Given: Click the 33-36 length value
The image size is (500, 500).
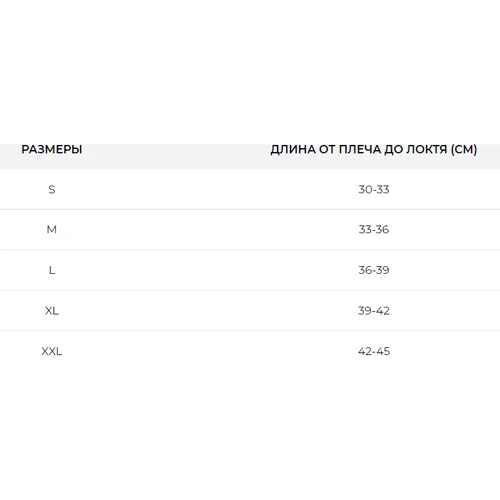Looking at the screenshot, I should (374, 229).
